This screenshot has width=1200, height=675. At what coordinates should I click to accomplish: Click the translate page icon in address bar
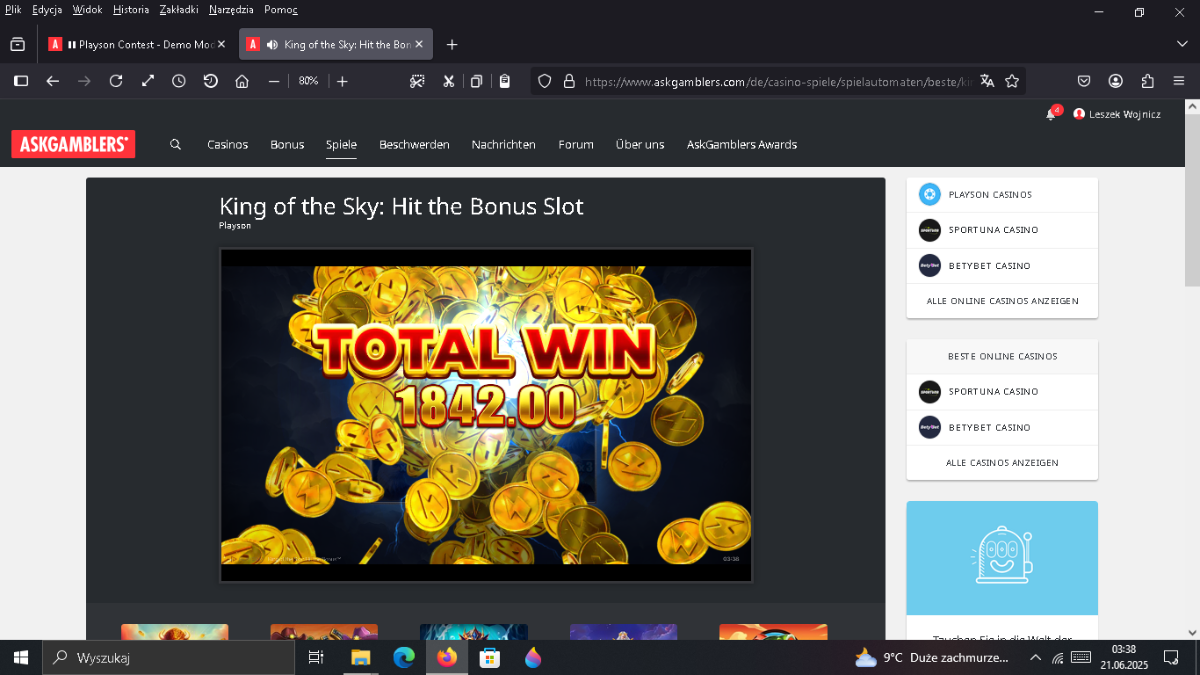(x=987, y=81)
